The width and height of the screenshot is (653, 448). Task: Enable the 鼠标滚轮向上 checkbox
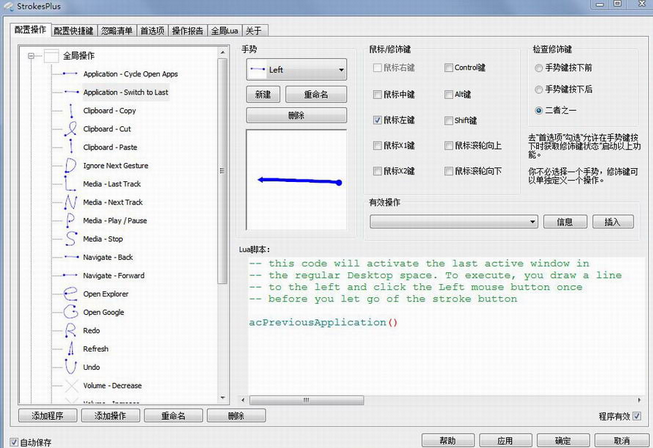tap(449, 145)
